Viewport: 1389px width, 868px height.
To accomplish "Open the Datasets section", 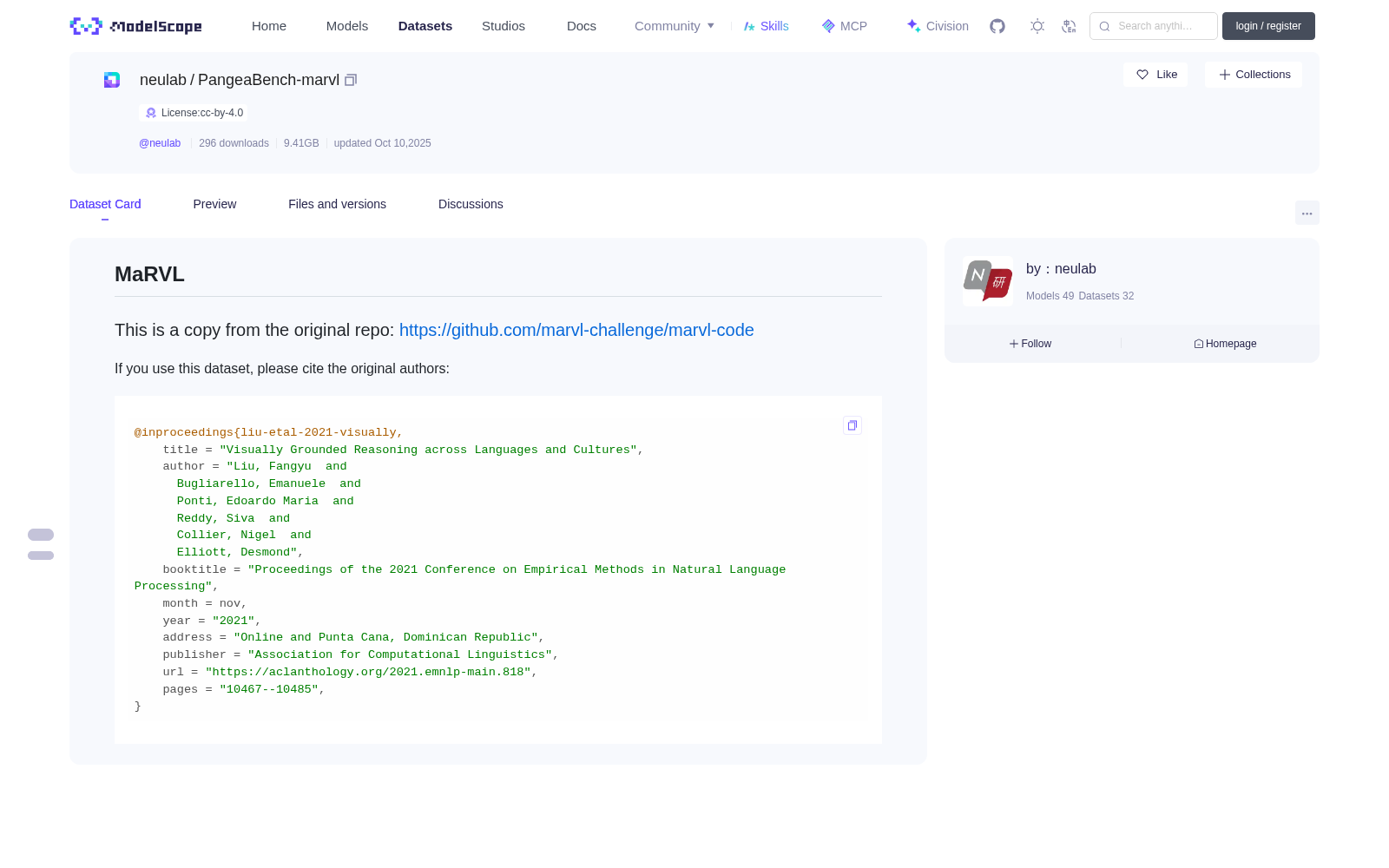I will tap(425, 26).
